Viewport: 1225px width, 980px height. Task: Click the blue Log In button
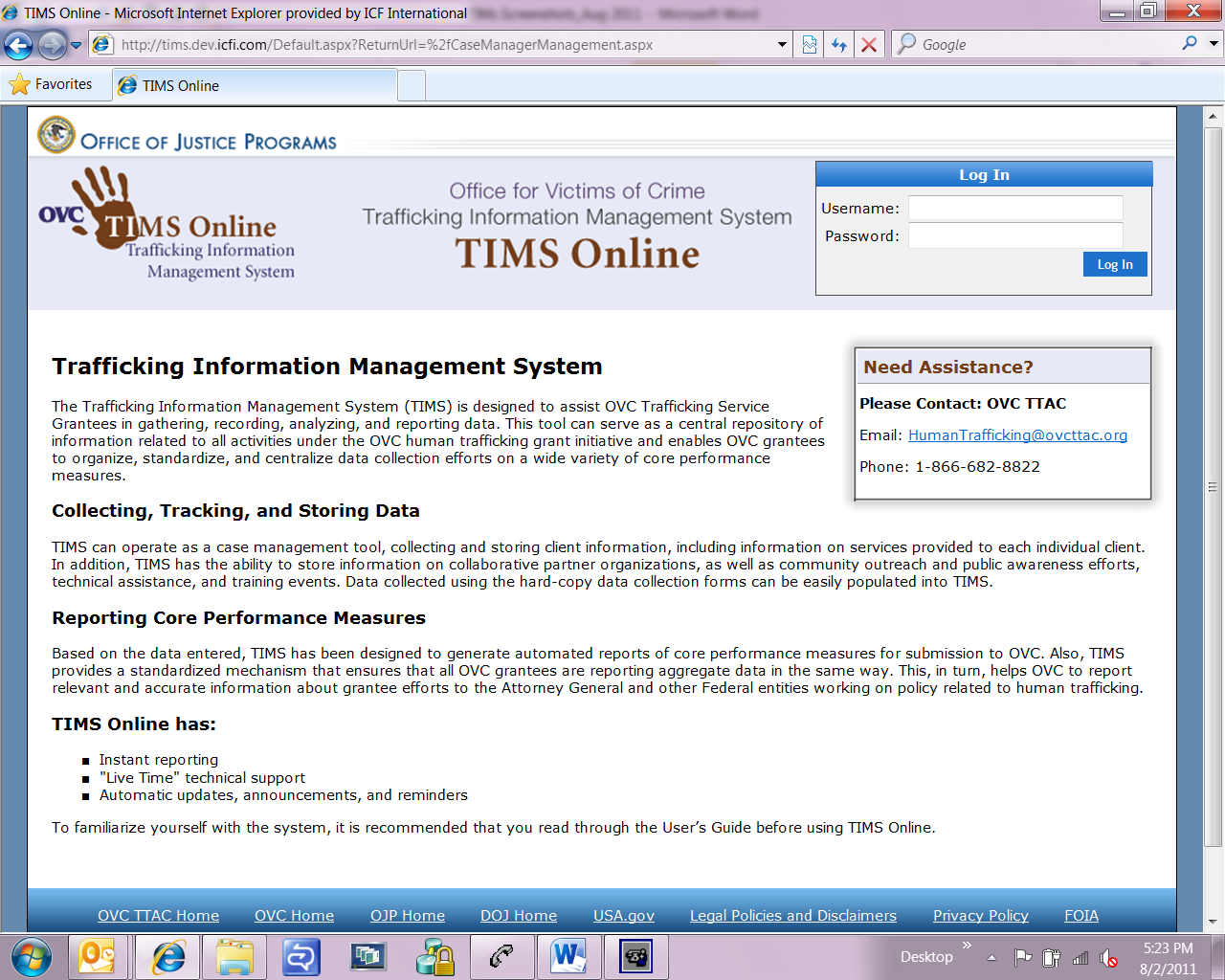click(1115, 265)
